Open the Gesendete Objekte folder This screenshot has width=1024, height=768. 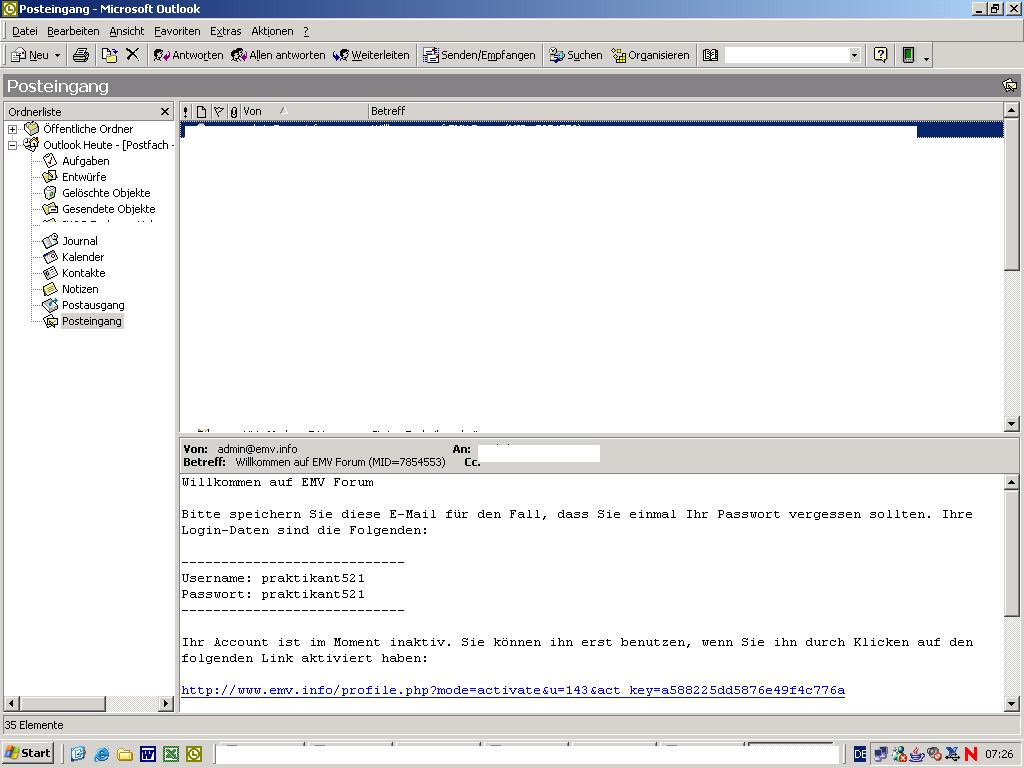[x=108, y=209]
